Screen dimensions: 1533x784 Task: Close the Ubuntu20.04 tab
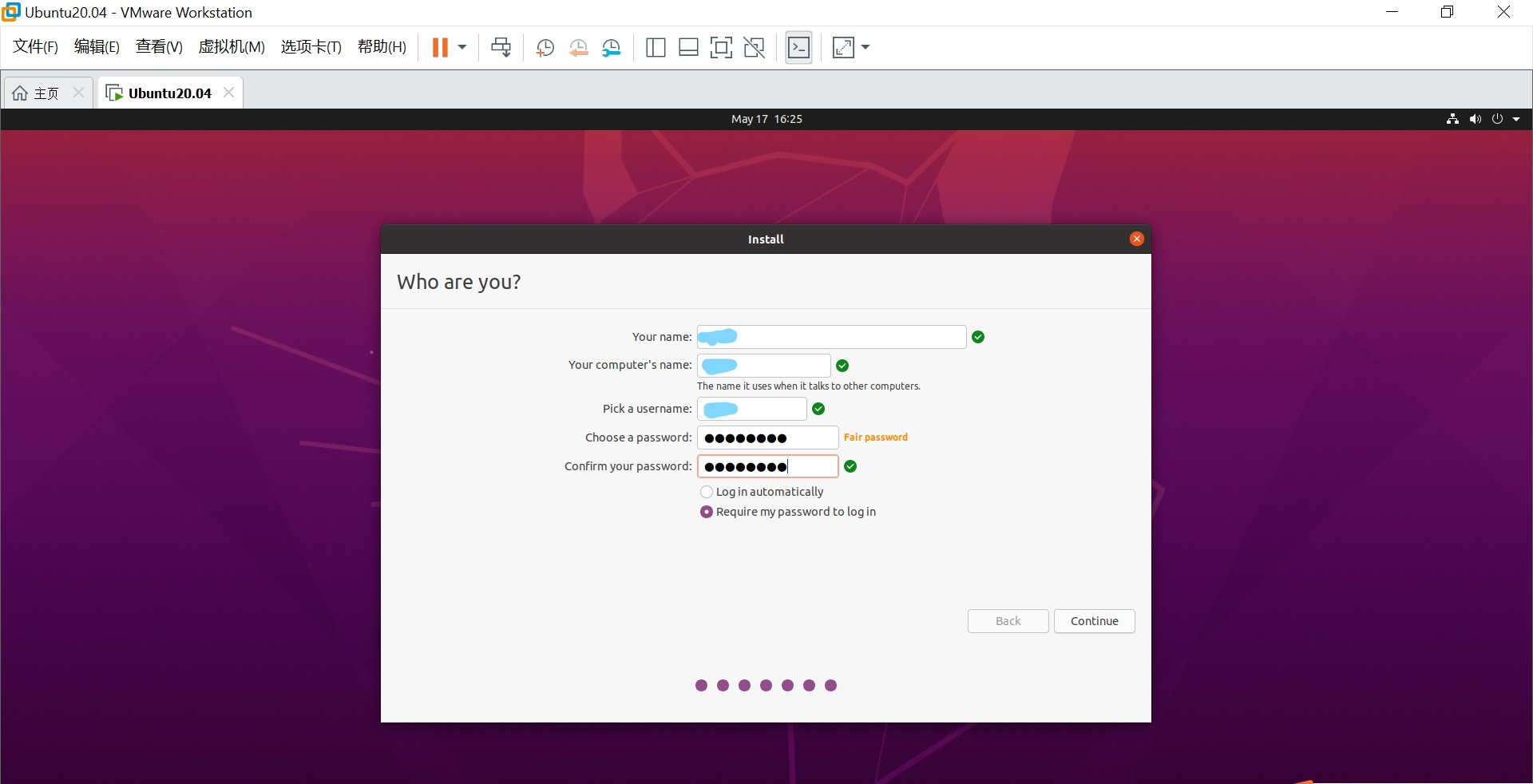coord(229,93)
